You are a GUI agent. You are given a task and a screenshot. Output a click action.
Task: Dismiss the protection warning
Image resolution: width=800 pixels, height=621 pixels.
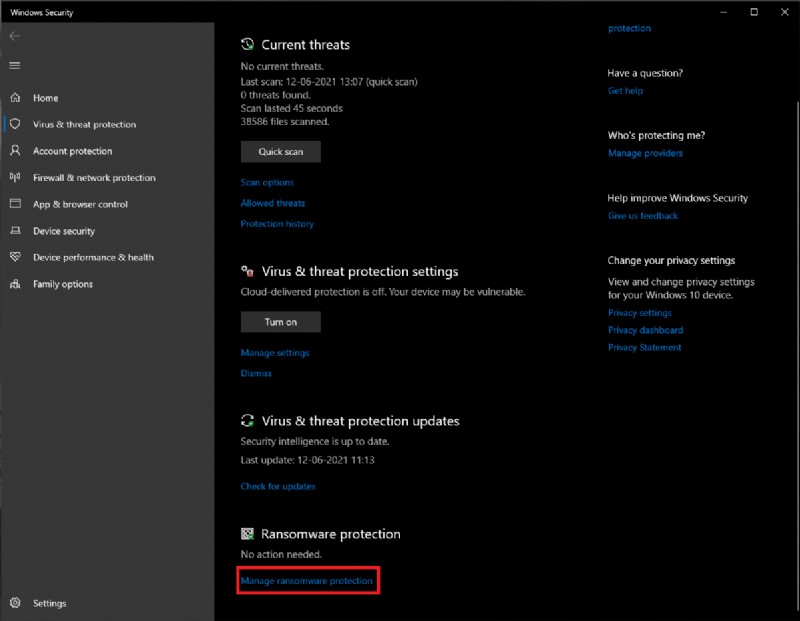coord(255,373)
